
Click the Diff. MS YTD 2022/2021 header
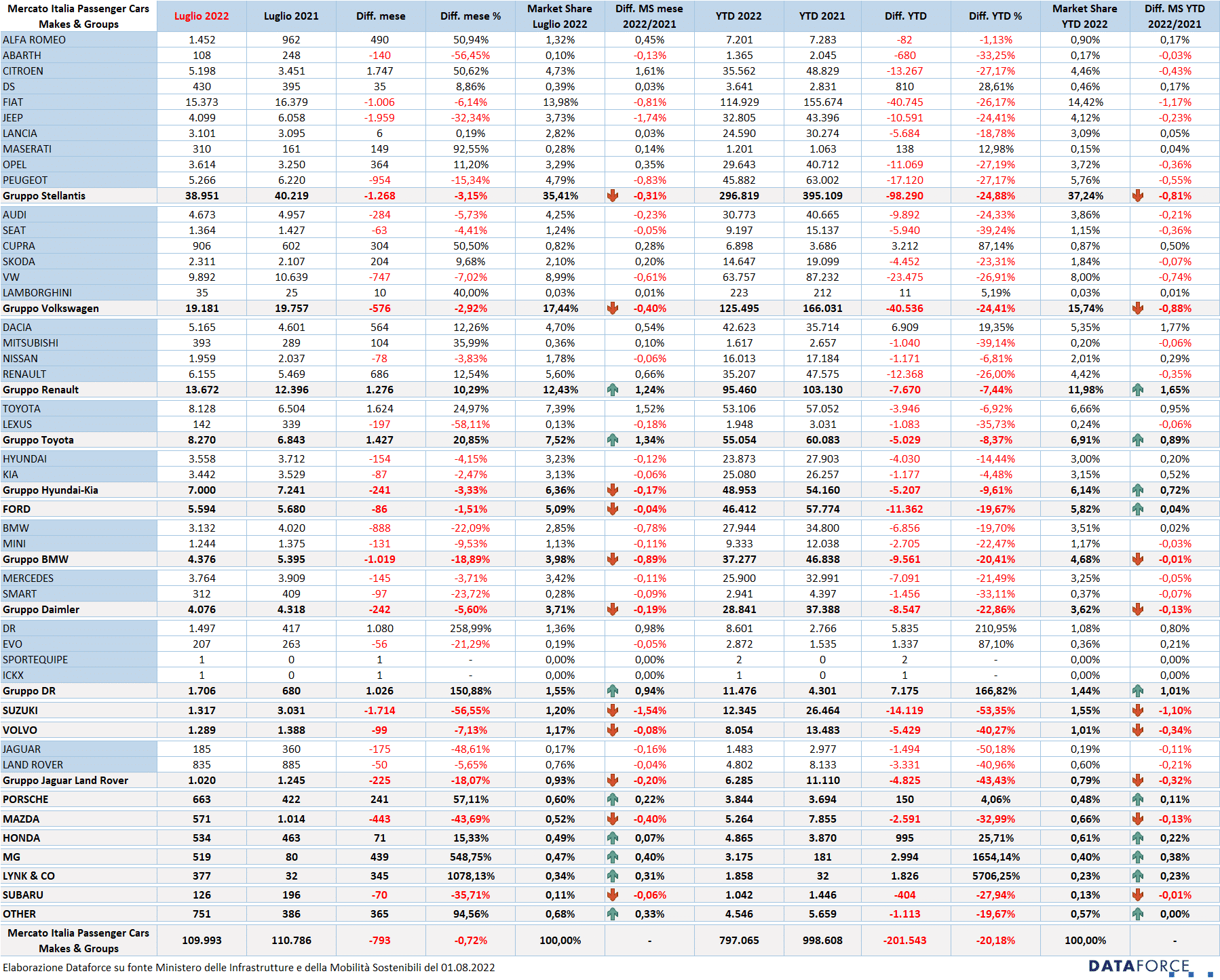click(1175, 16)
